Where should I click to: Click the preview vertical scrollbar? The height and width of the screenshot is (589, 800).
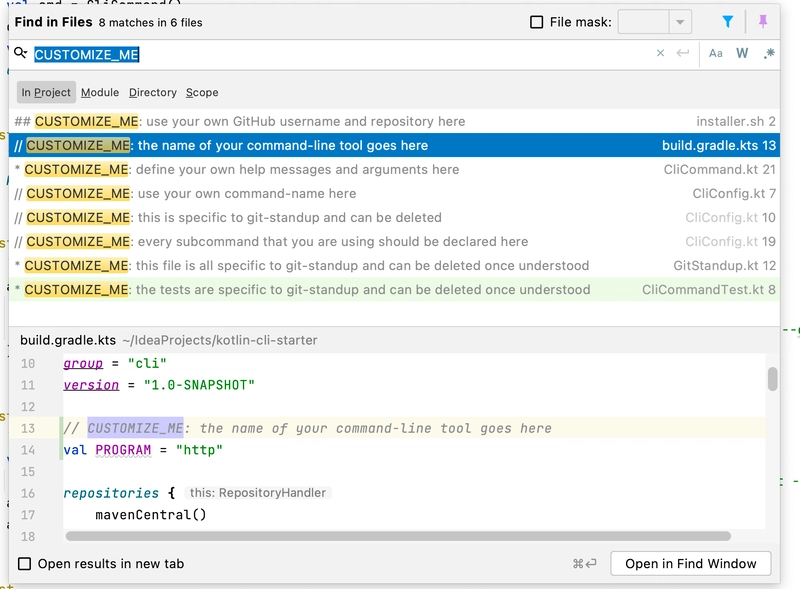tap(772, 380)
